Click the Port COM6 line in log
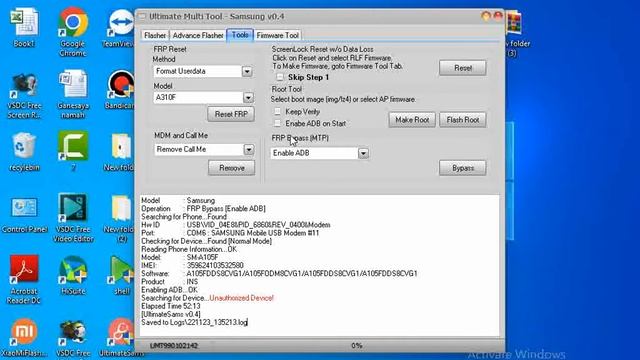The height and width of the screenshot is (360, 640). tap(230, 233)
